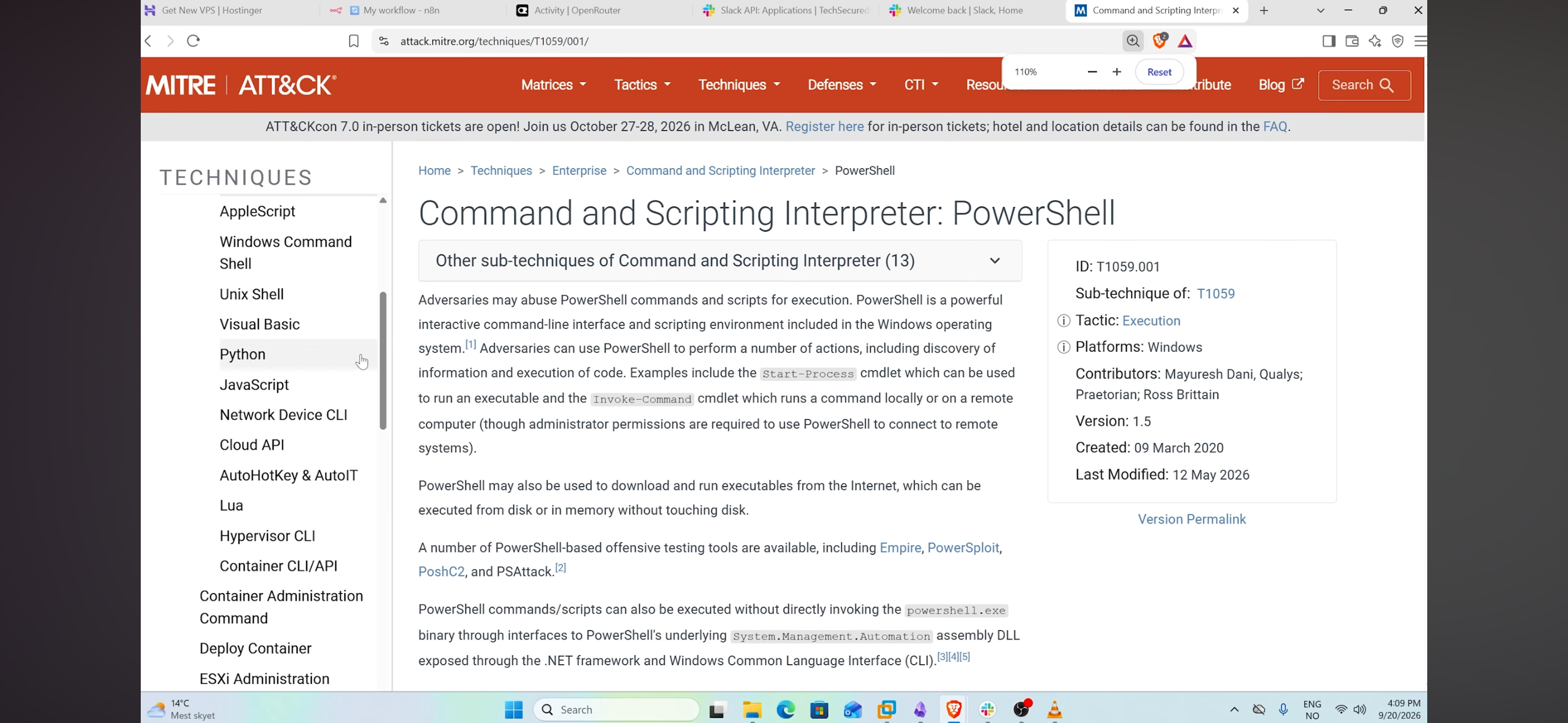Open the Version Permalink link

tap(1192, 519)
